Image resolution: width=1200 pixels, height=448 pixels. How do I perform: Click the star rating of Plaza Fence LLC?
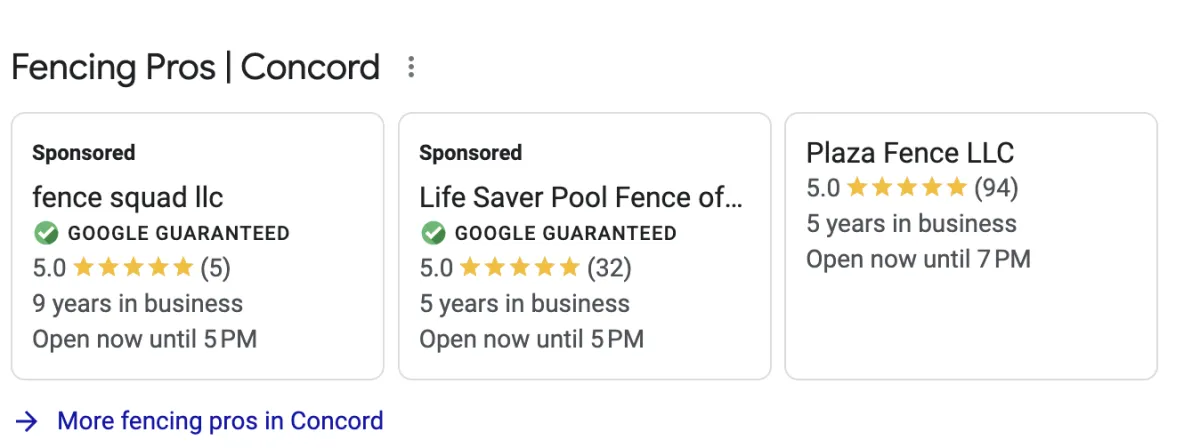907,187
